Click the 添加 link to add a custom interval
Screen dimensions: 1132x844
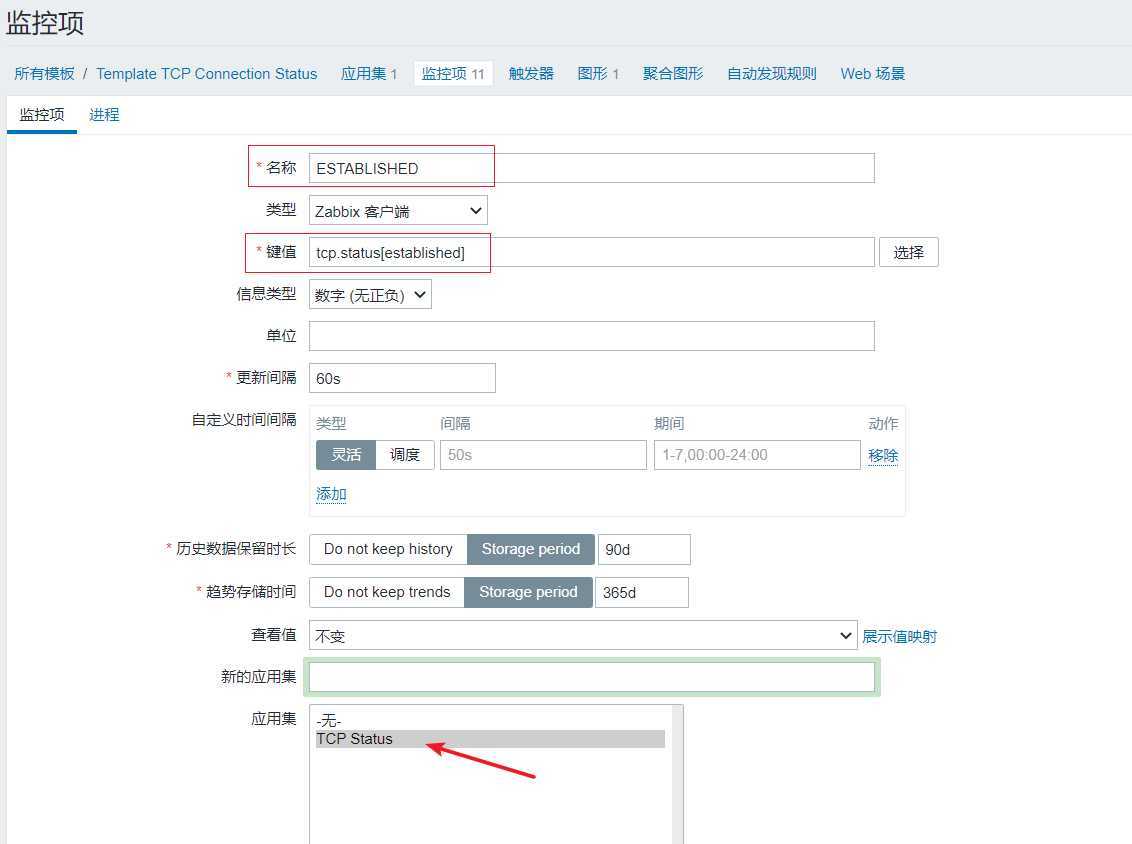[331, 494]
